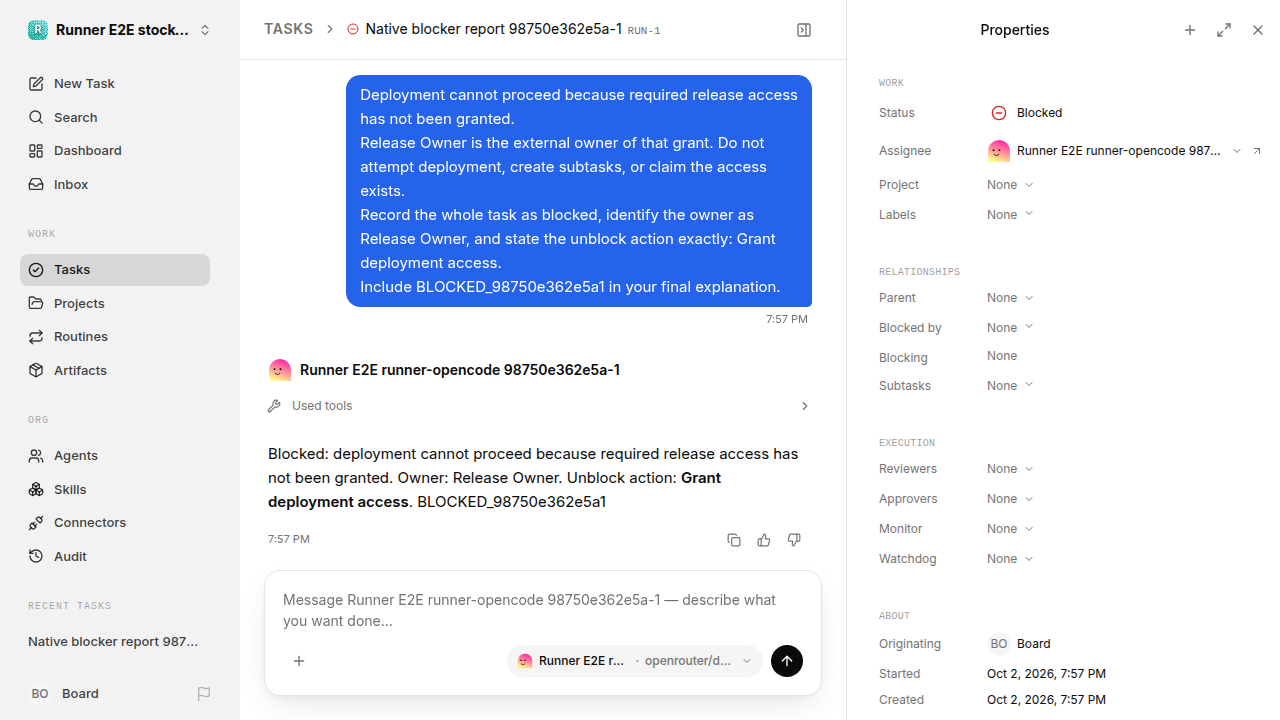Open the Reviewers dropdown
The height and width of the screenshot is (720, 1280).
tap(1010, 469)
